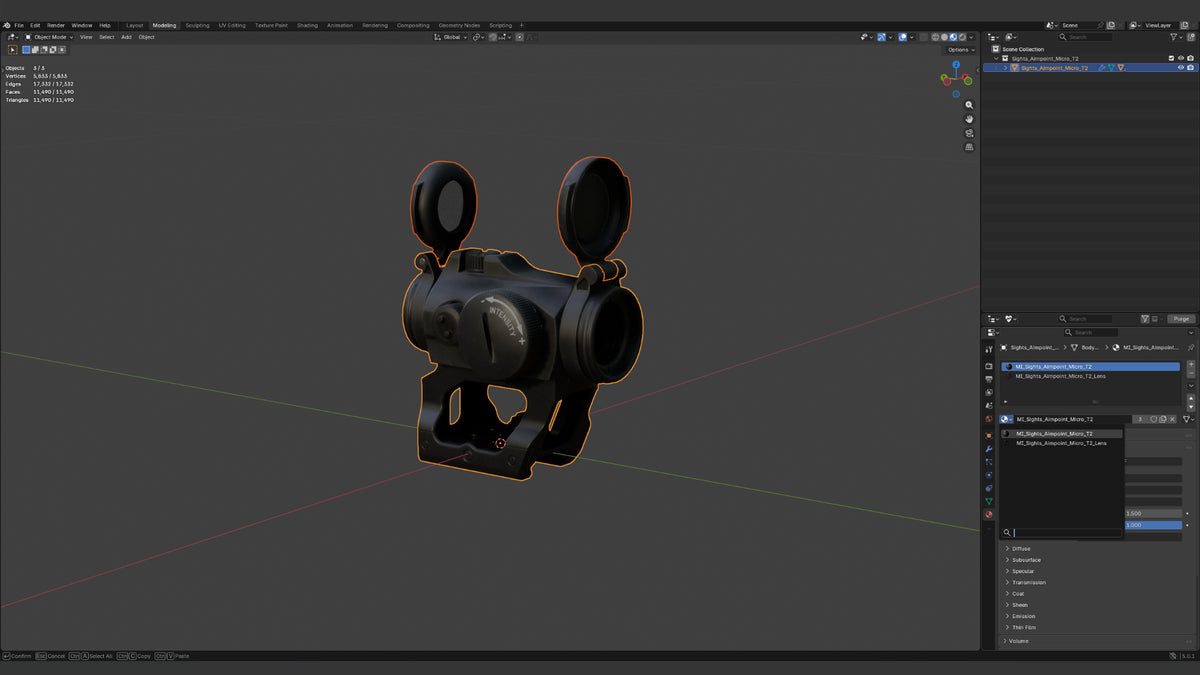Click the Purge button
Screen dimensions: 1200x675
(x=1181, y=319)
